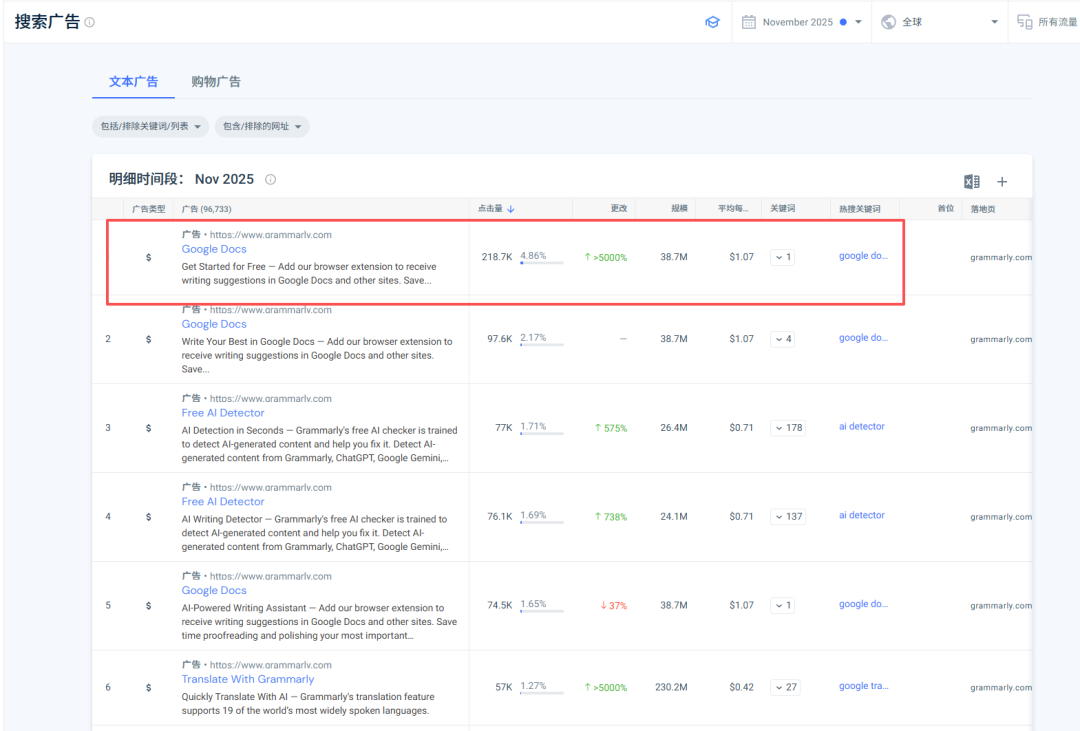Open the graduation cap learning icon
The width and height of the screenshot is (1080, 731).
(712, 22)
